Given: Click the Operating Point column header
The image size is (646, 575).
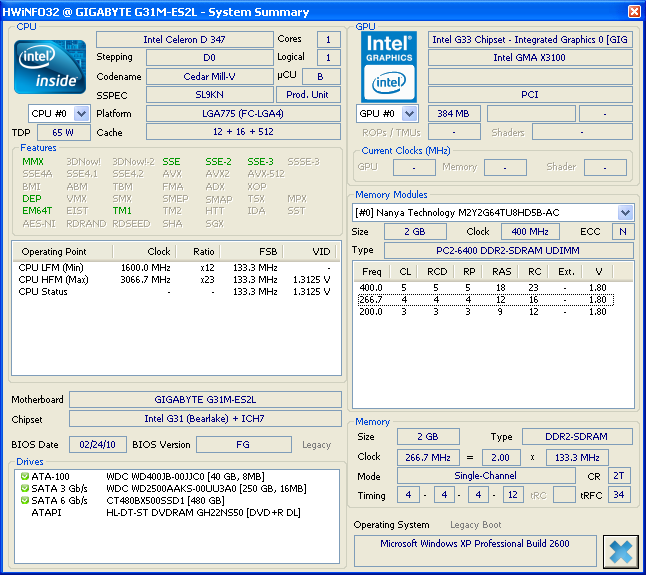Looking at the screenshot, I should click(x=54, y=251).
